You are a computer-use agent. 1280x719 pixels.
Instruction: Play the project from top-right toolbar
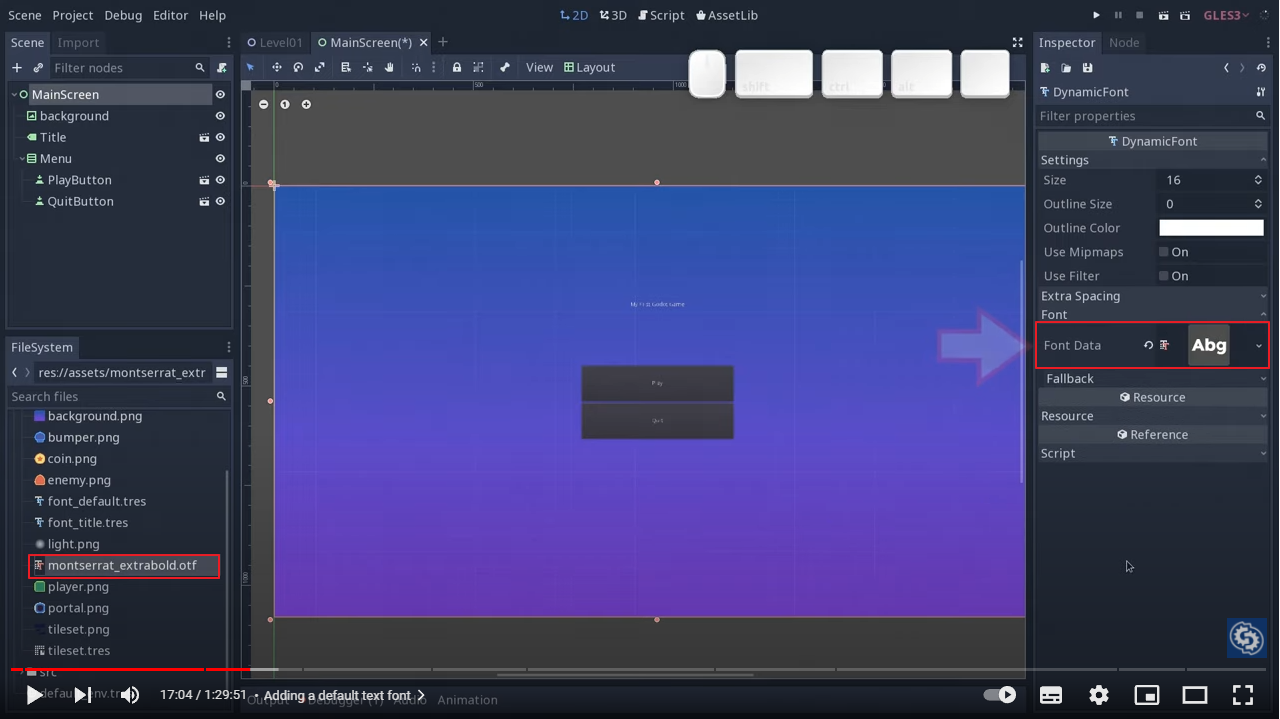(x=1096, y=15)
